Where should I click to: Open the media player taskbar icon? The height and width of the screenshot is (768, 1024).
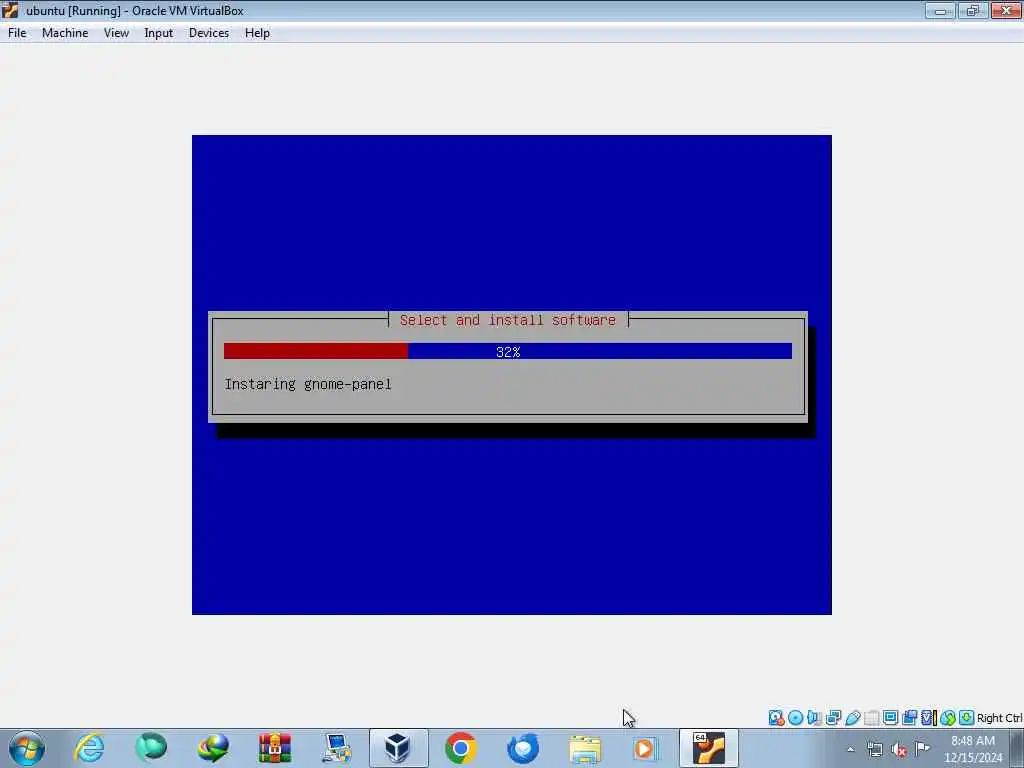pyautogui.click(x=646, y=748)
